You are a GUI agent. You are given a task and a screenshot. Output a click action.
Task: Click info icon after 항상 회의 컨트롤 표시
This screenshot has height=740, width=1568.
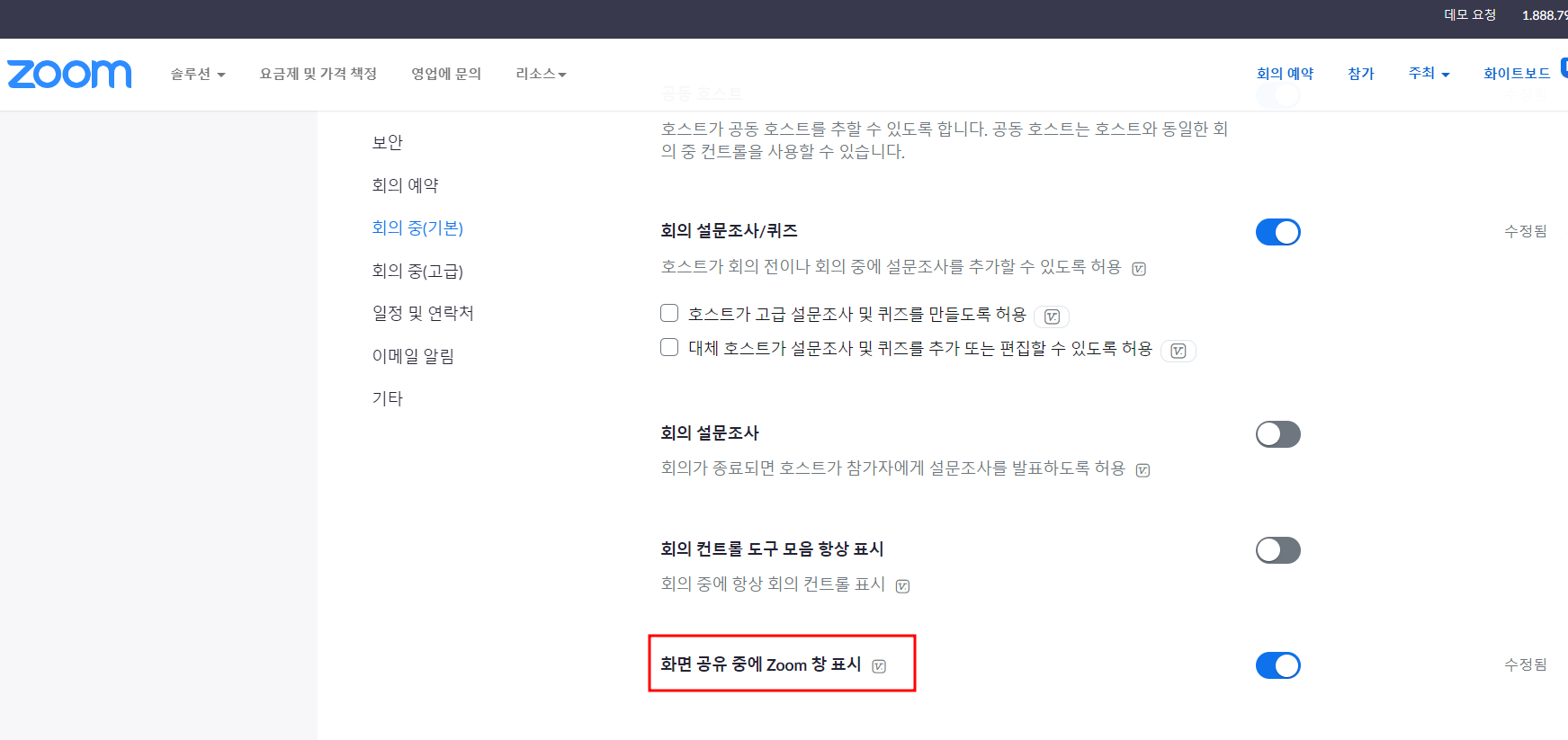[x=902, y=586]
